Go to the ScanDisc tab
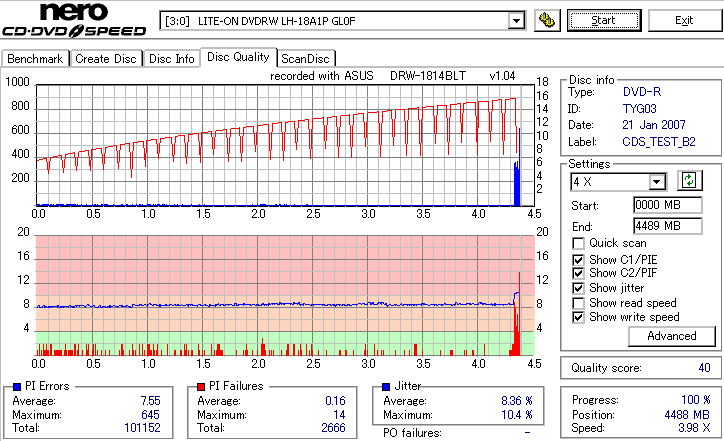The height and width of the screenshot is (441, 724). 305,59
